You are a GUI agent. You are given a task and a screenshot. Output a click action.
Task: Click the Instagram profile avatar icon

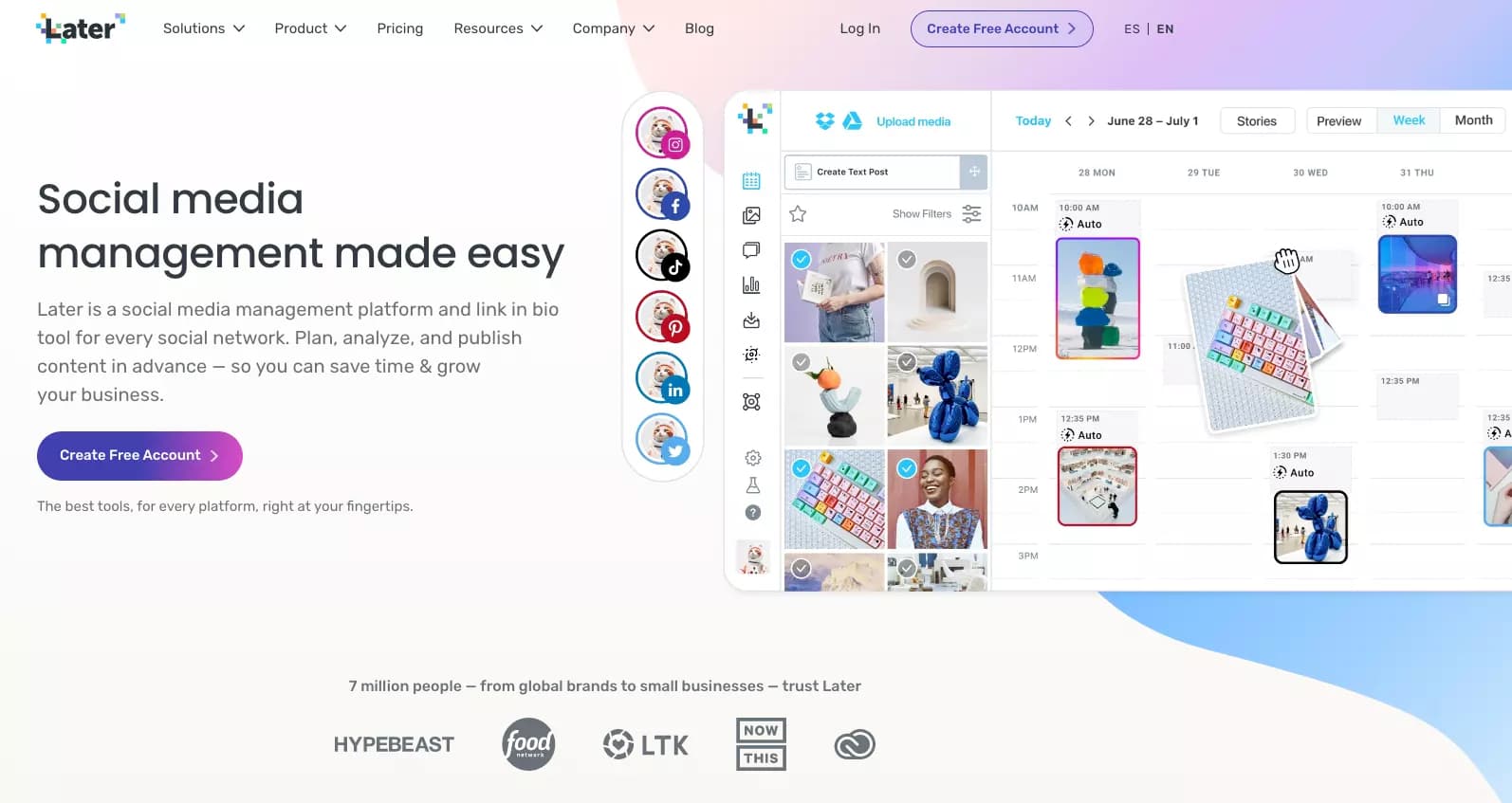click(x=661, y=133)
